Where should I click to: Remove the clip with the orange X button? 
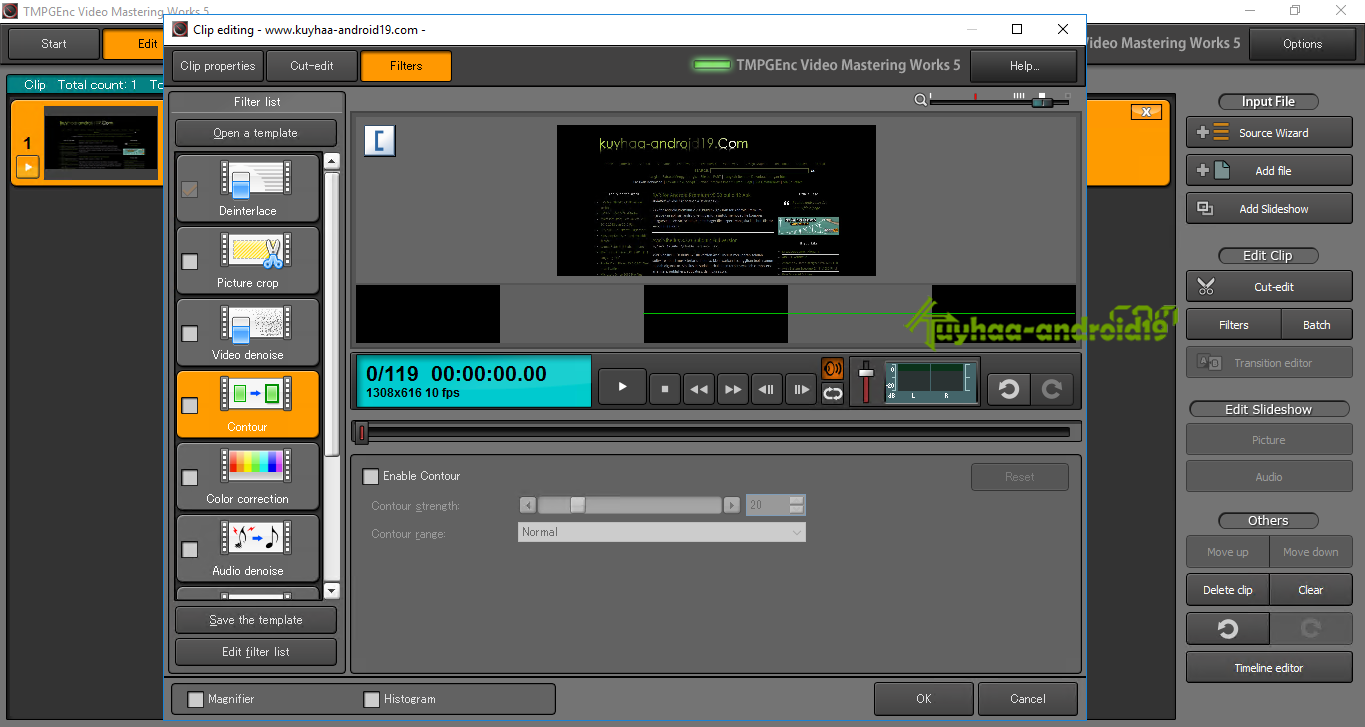tap(1147, 112)
